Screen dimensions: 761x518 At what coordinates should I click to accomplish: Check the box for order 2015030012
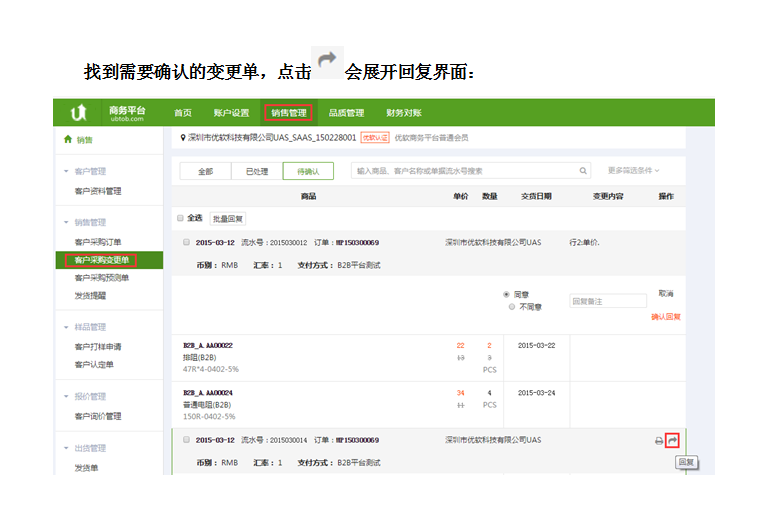187,242
